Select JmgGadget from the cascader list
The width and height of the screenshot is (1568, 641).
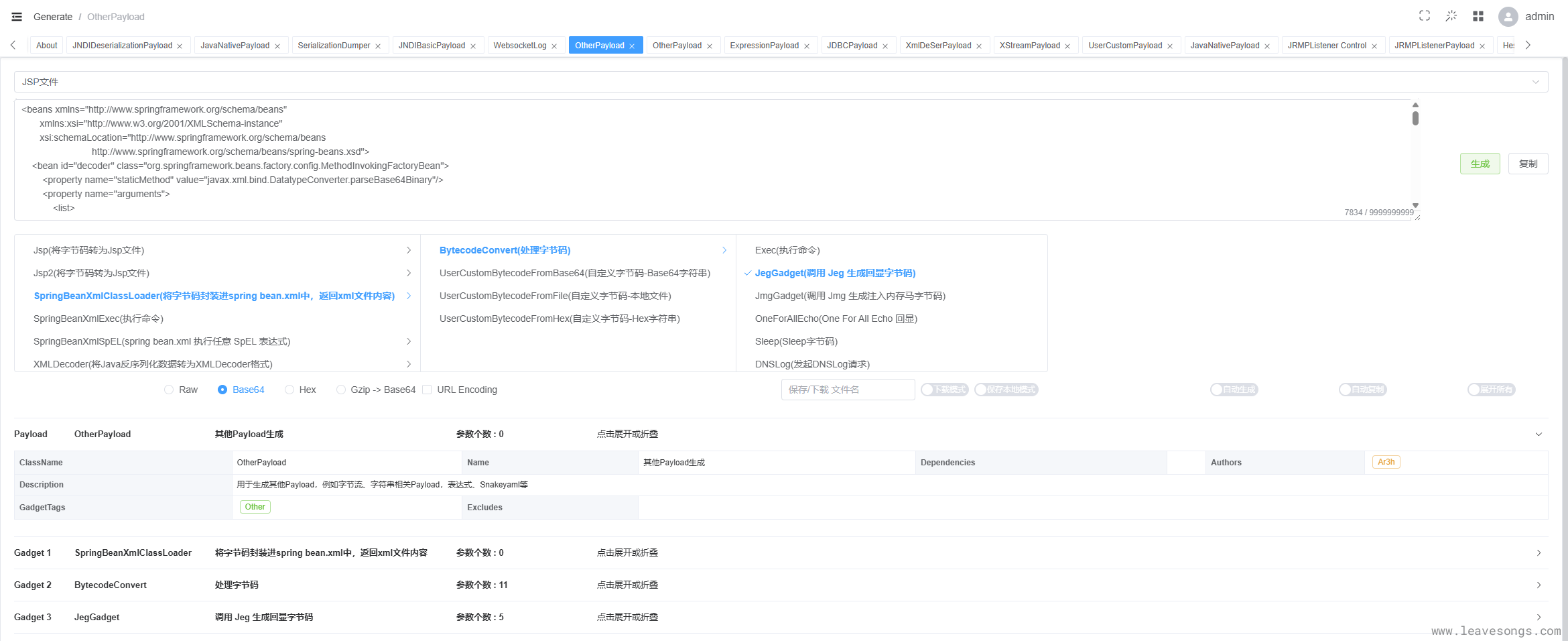click(x=850, y=296)
